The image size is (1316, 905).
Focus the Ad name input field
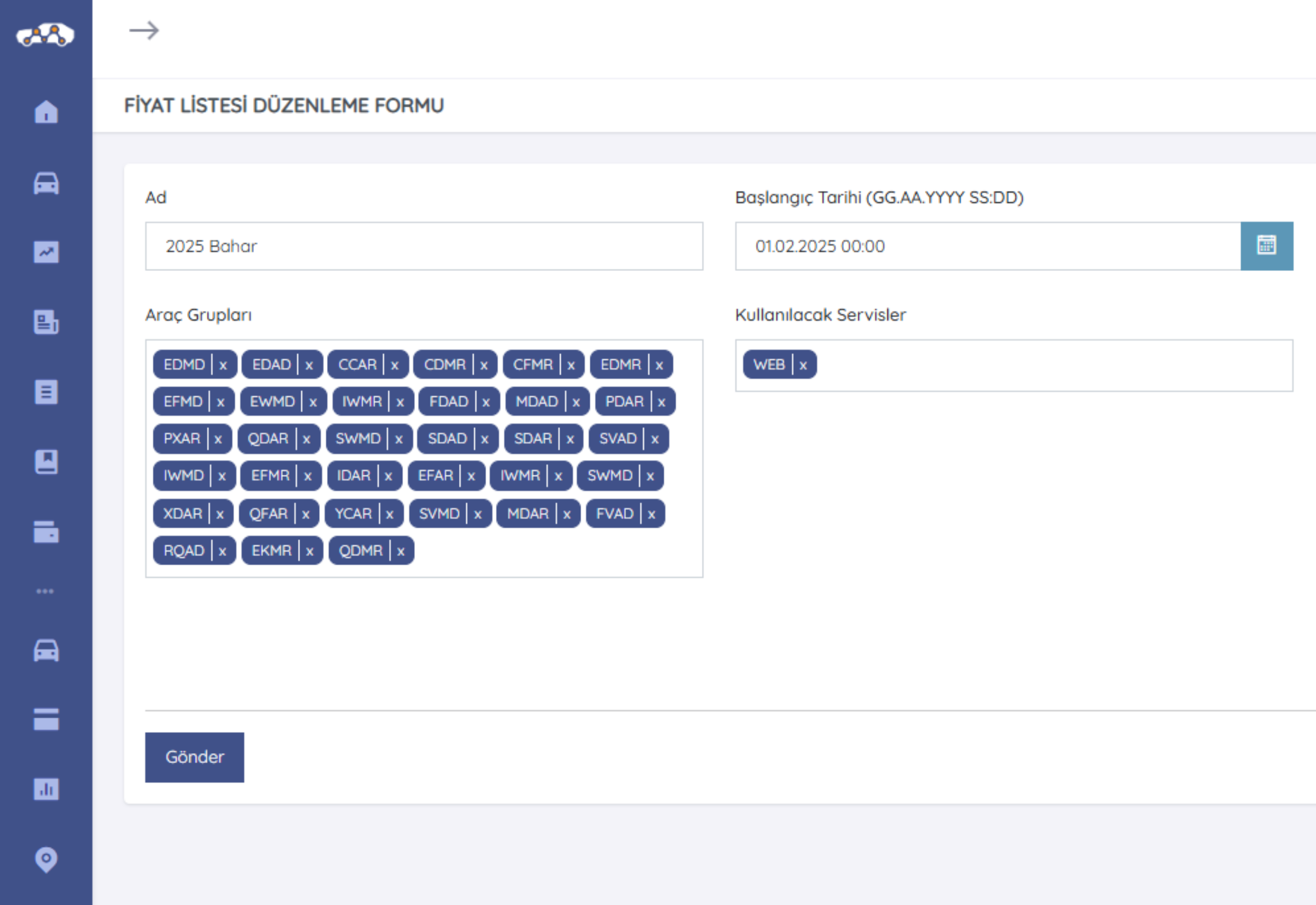[x=423, y=246]
